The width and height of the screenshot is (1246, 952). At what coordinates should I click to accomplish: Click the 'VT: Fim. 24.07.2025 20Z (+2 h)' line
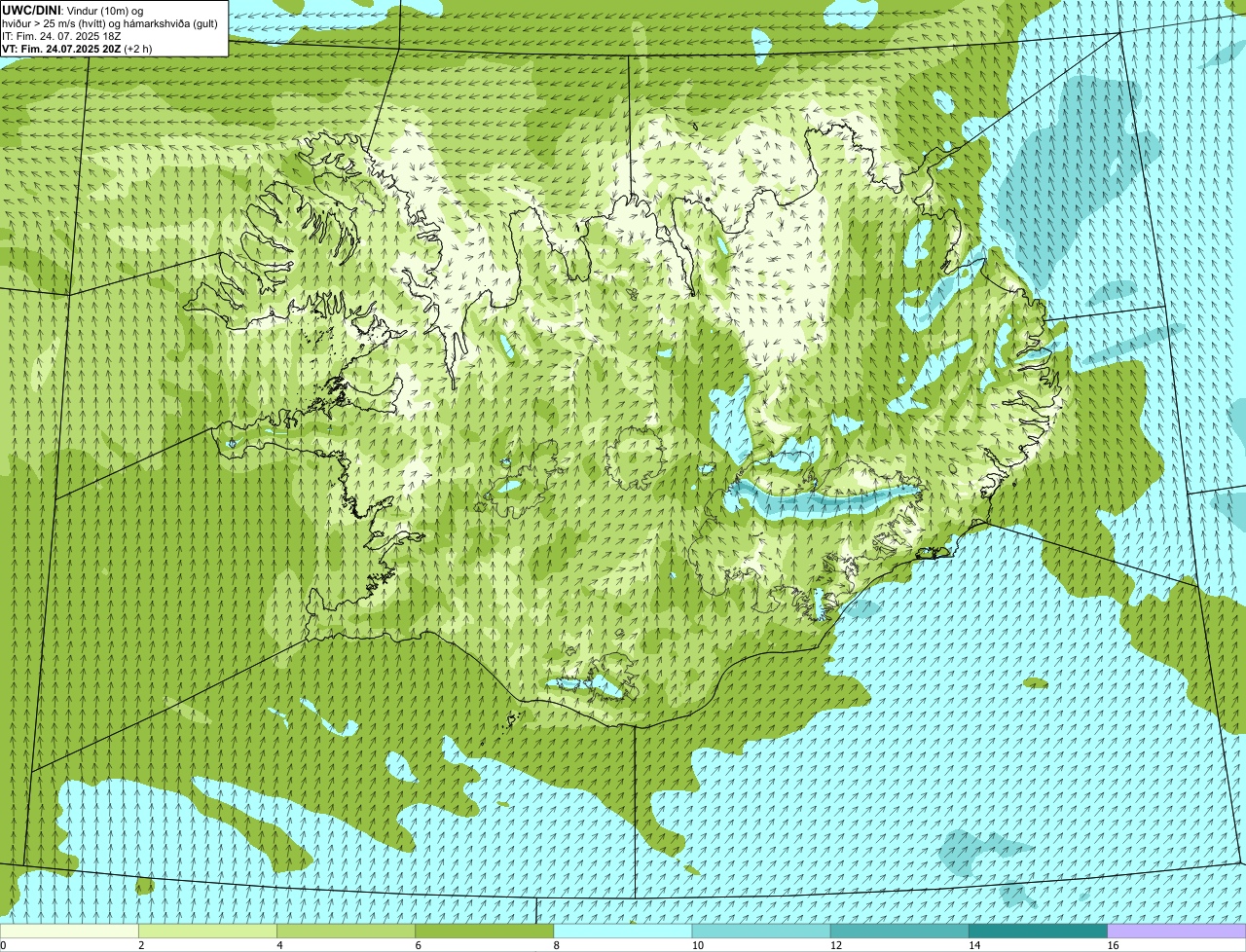76,48
